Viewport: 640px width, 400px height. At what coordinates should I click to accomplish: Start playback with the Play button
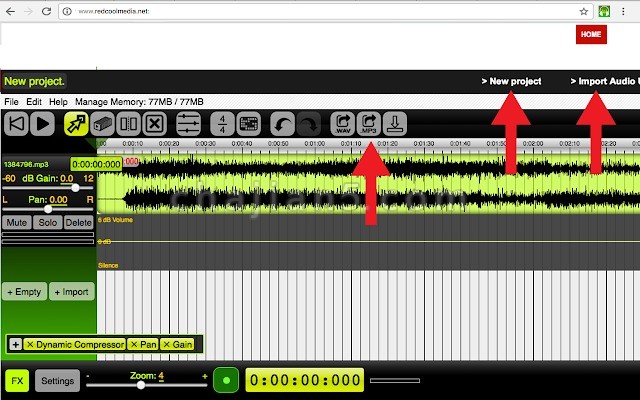coord(43,124)
